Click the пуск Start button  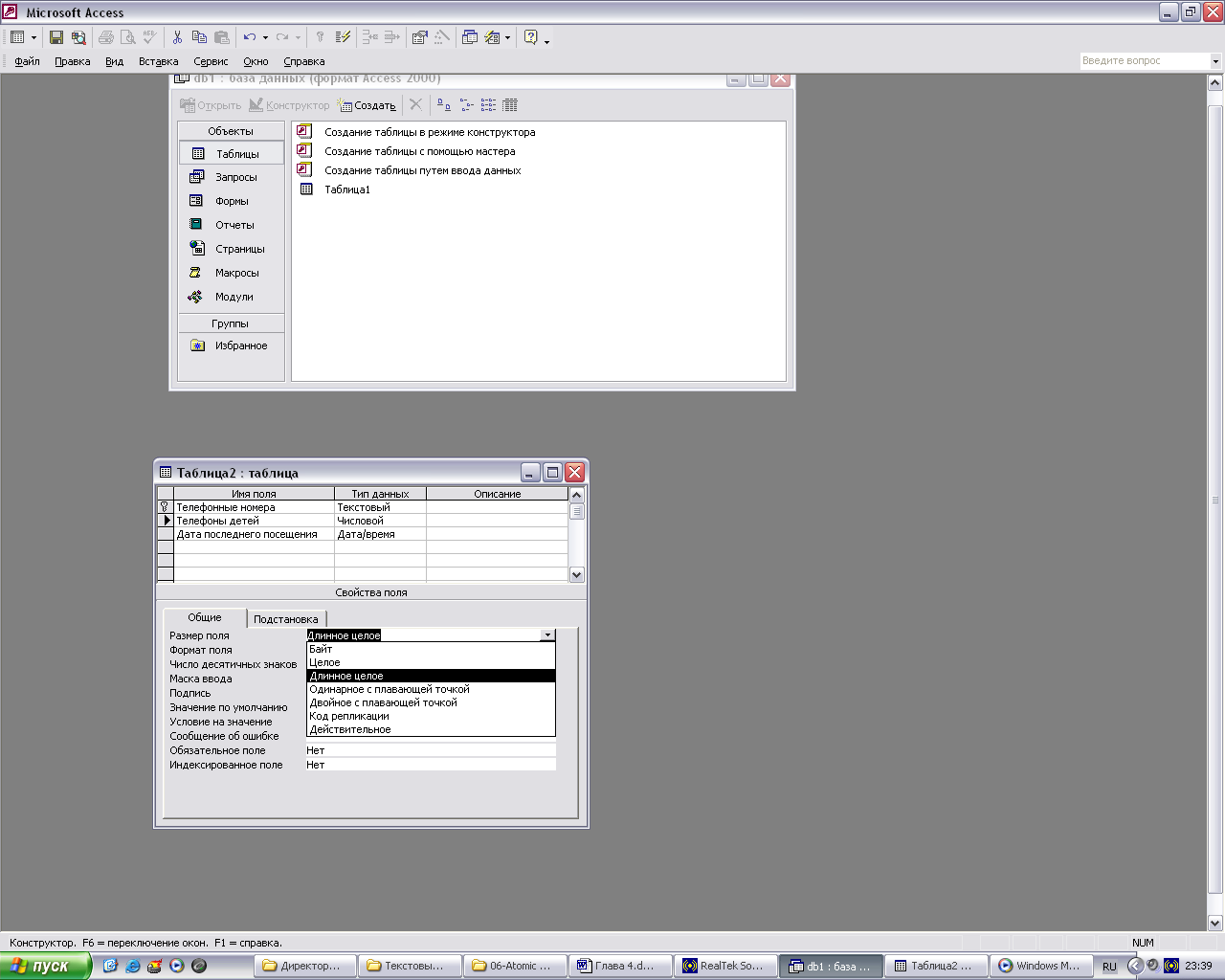(x=45, y=966)
